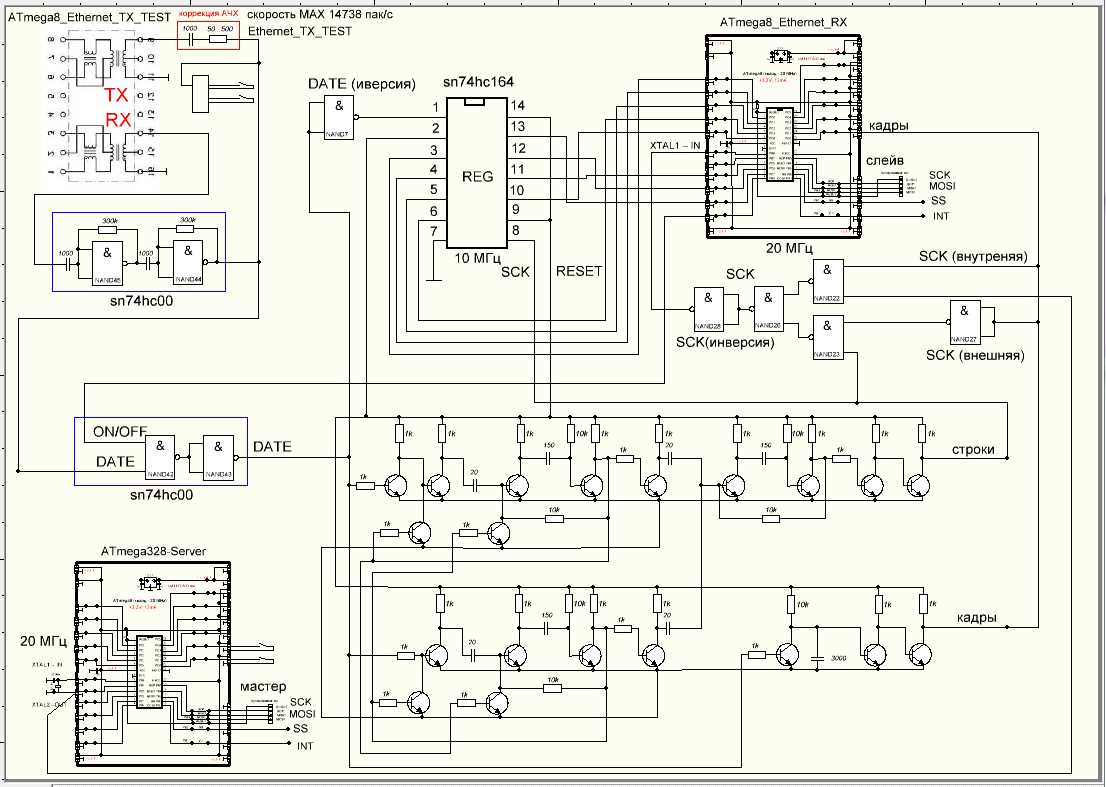Select the NAND22 gate symbol
This screenshot has height=787, width=1106.
pos(828,281)
